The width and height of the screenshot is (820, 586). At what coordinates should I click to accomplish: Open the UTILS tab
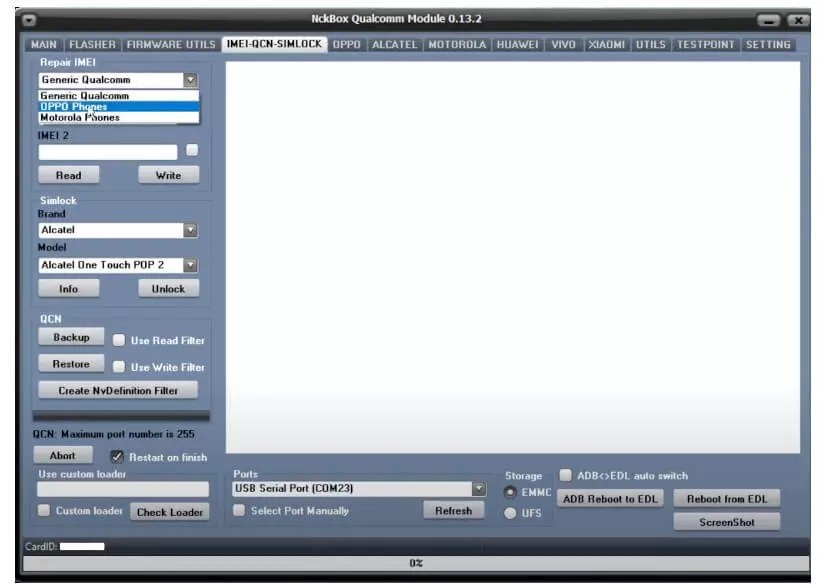pyautogui.click(x=651, y=44)
